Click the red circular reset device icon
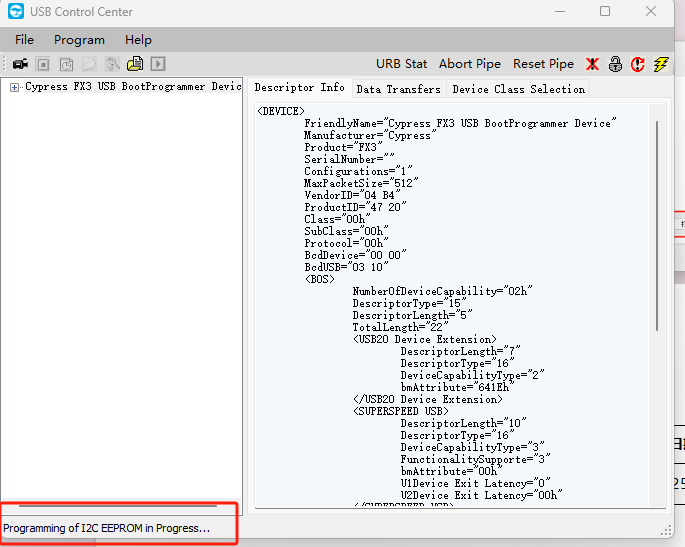The width and height of the screenshot is (685, 547). point(638,64)
